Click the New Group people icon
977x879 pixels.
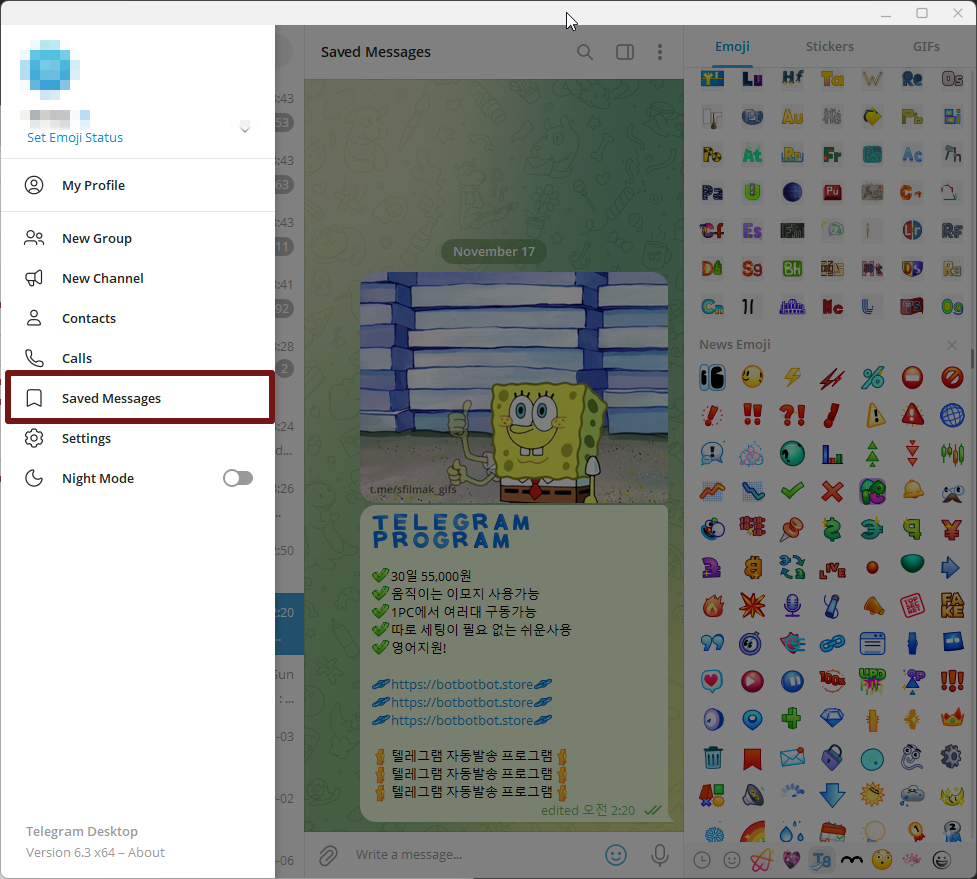tap(35, 238)
